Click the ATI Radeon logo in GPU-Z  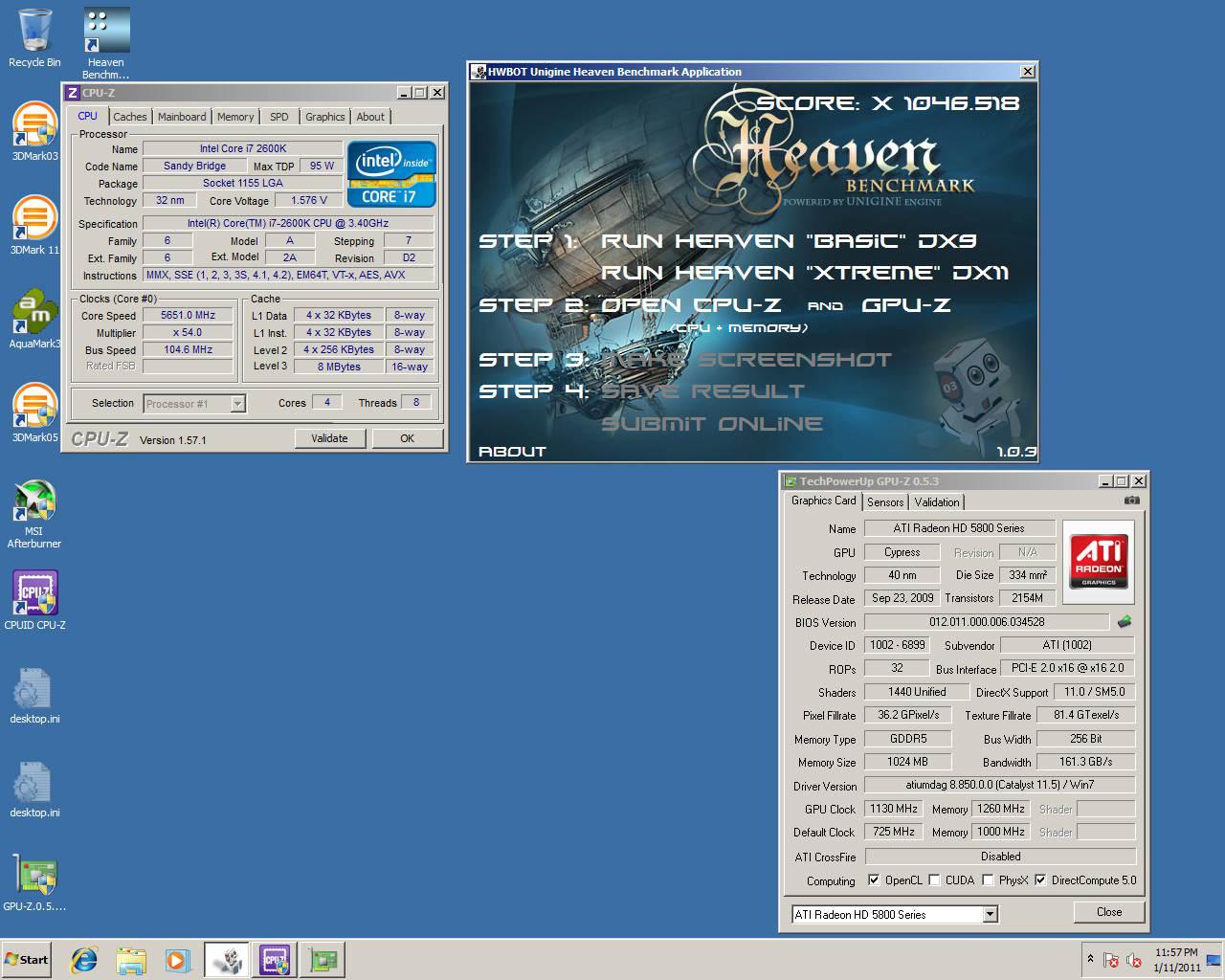click(x=1099, y=562)
